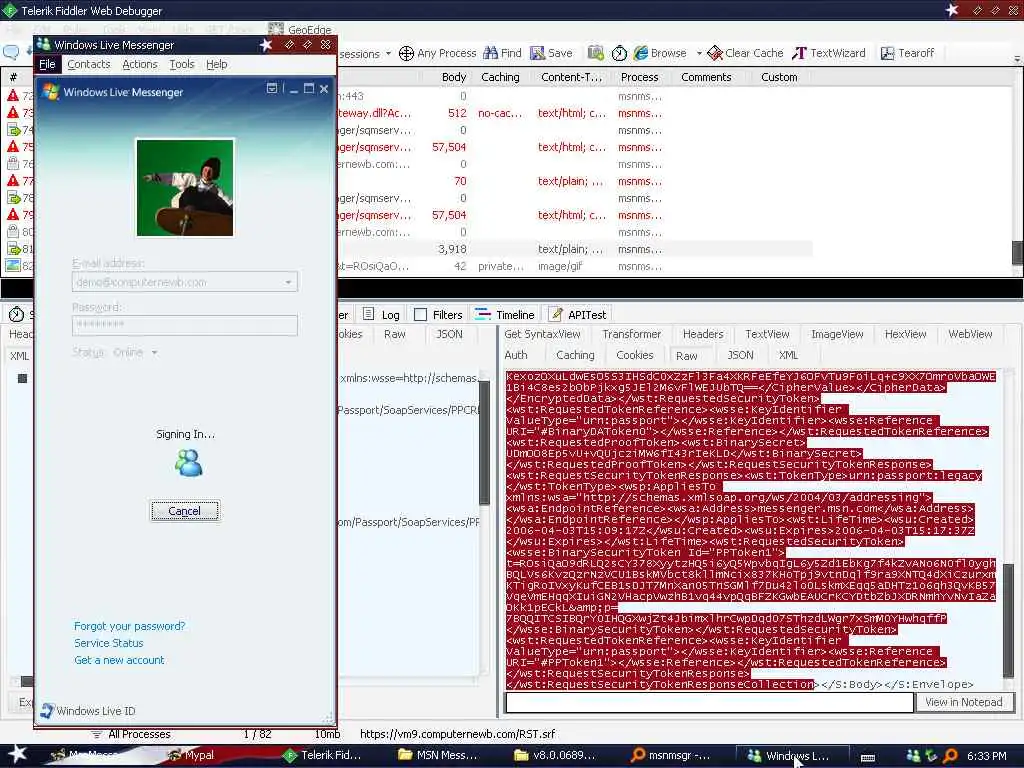Image resolution: width=1024 pixels, height=768 pixels.
Task: Expand the Browse dropdown arrow
Action: coord(699,54)
